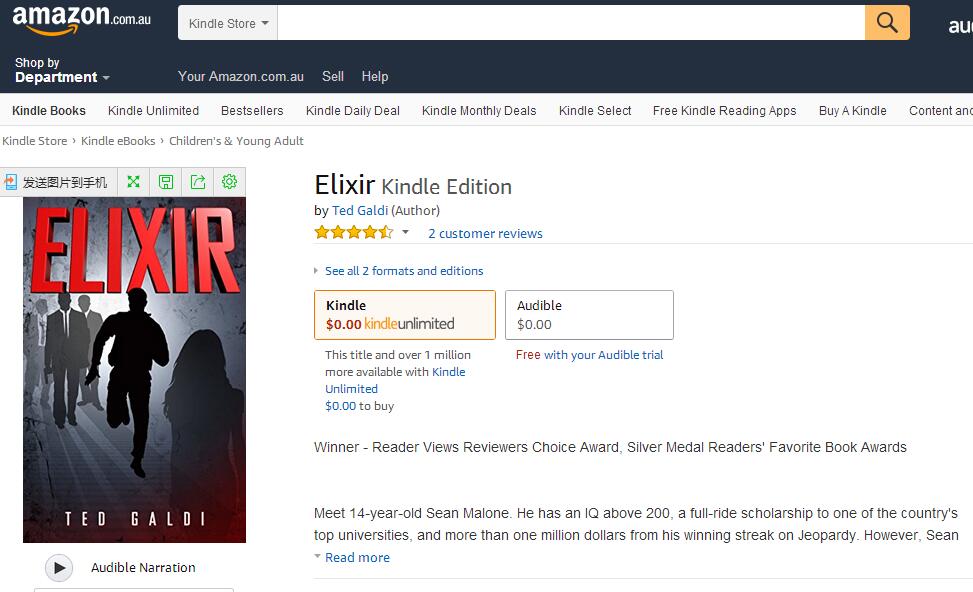Open the green gear settings icon
This screenshot has height=592, width=973.
pyautogui.click(x=230, y=182)
